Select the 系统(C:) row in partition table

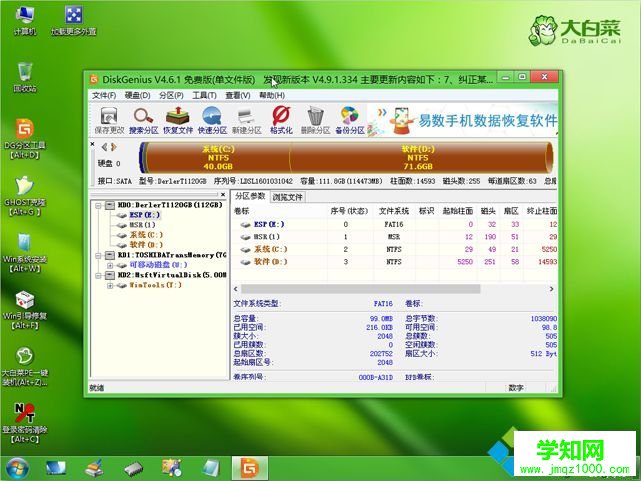tap(394, 249)
